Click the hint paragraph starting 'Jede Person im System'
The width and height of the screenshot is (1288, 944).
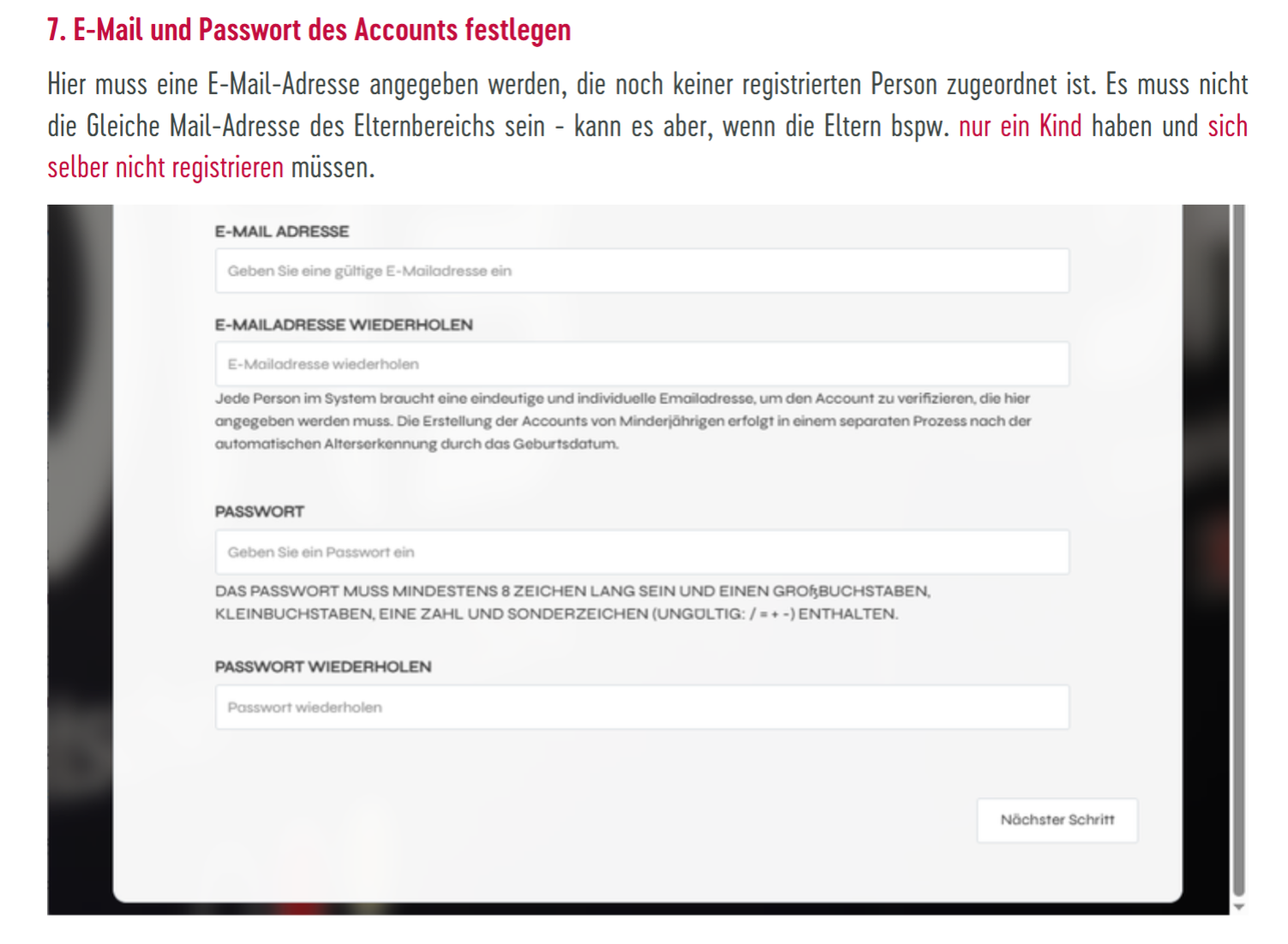tap(623, 421)
